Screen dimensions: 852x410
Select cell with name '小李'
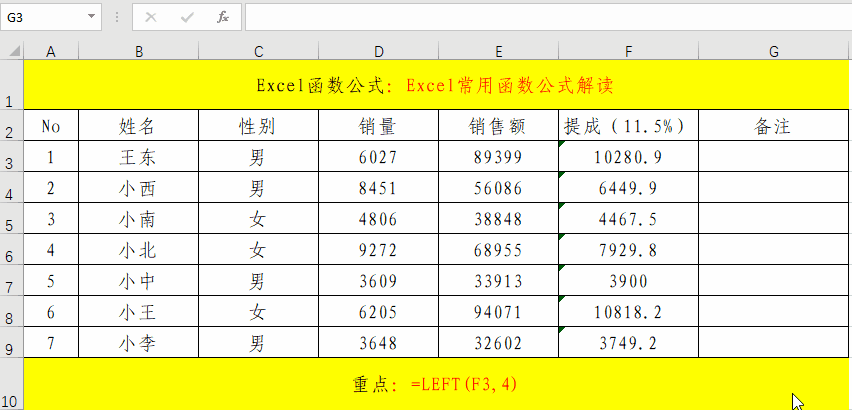pyautogui.click(x=139, y=342)
